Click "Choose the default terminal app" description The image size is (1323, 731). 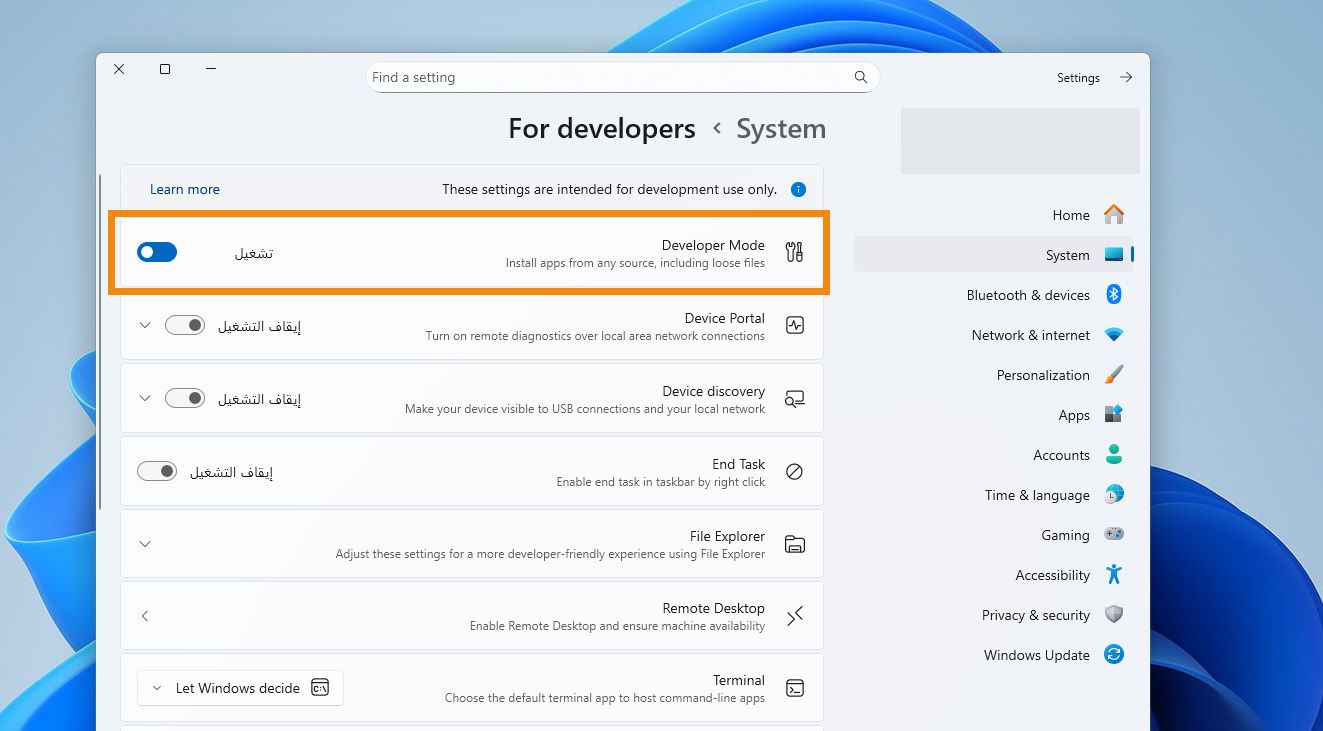pyautogui.click(x=605, y=698)
